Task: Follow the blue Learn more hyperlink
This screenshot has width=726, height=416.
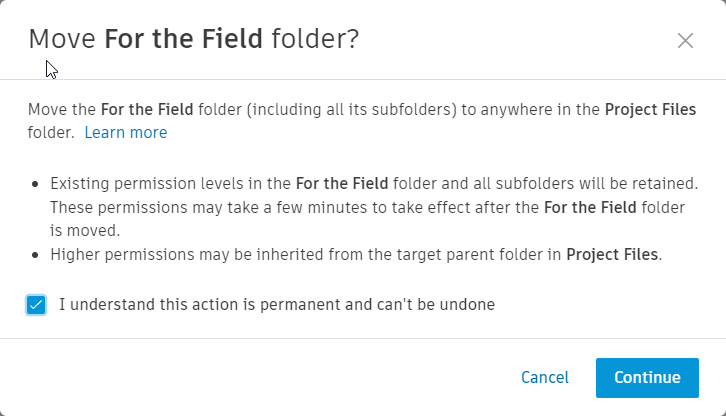Action: click(125, 132)
